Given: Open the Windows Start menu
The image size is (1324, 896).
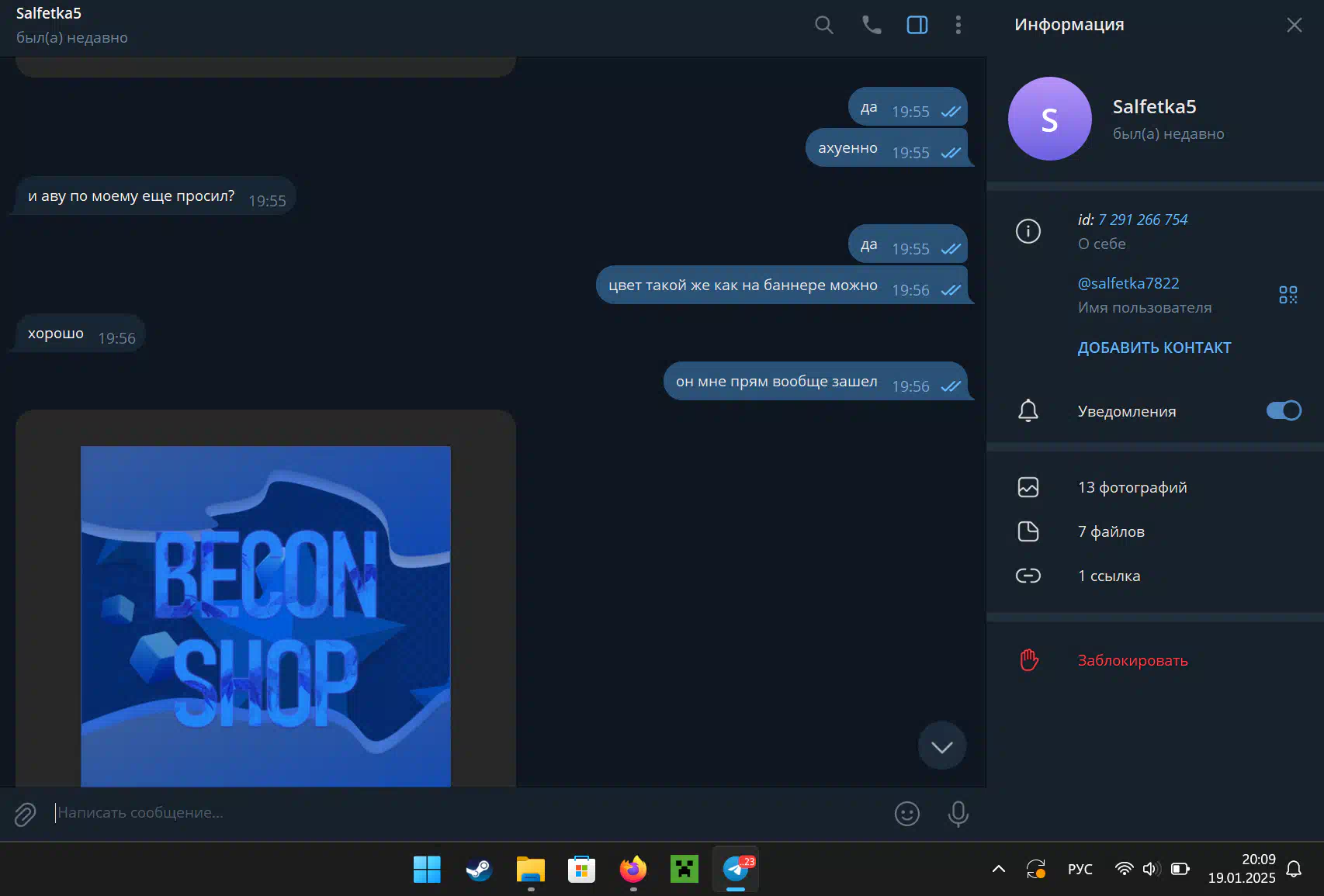Looking at the screenshot, I should pos(427,870).
